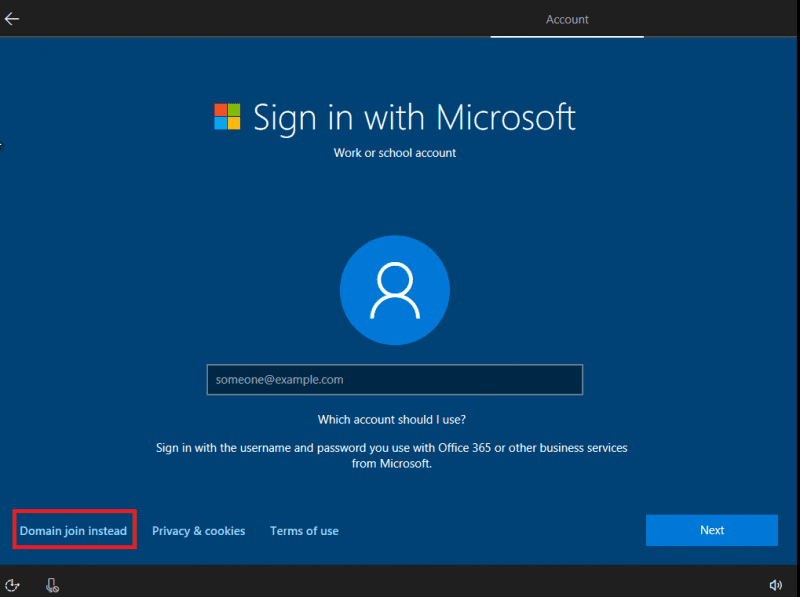Click the Next button
Image resolution: width=800 pixels, height=597 pixels.
(x=712, y=530)
